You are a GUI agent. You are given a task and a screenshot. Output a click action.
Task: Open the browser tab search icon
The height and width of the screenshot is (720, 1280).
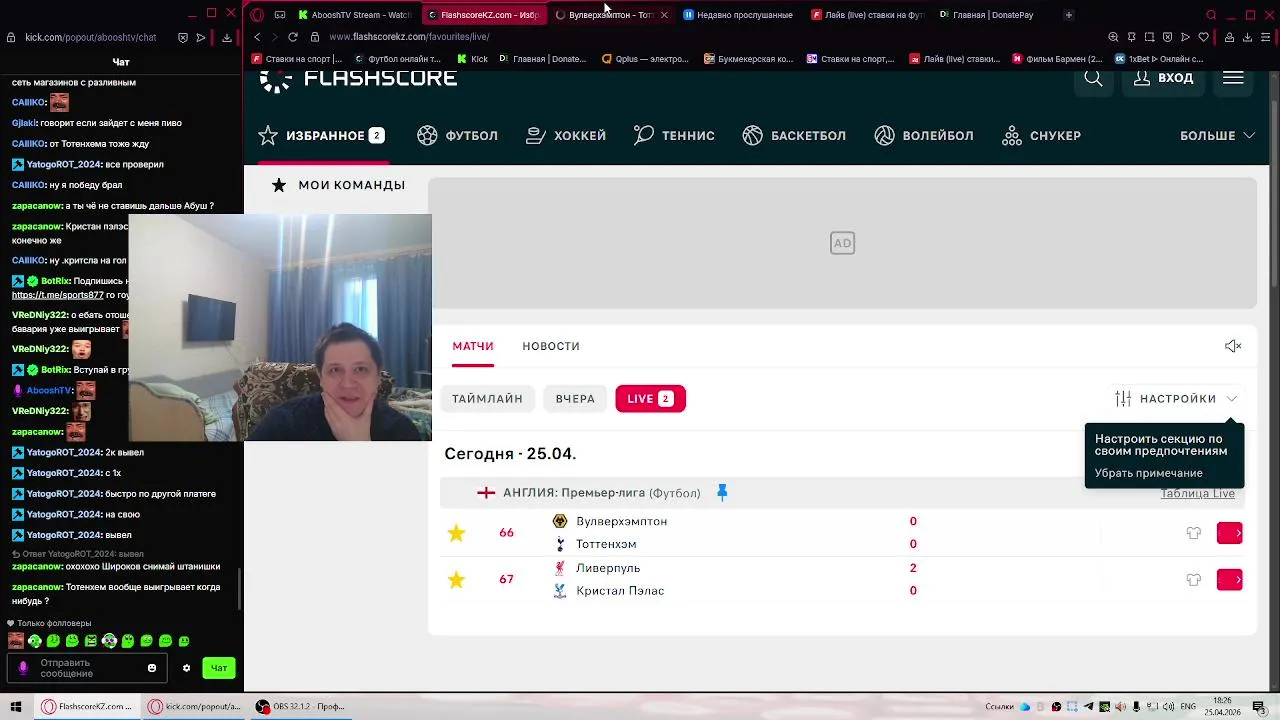click(x=1211, y=15)
